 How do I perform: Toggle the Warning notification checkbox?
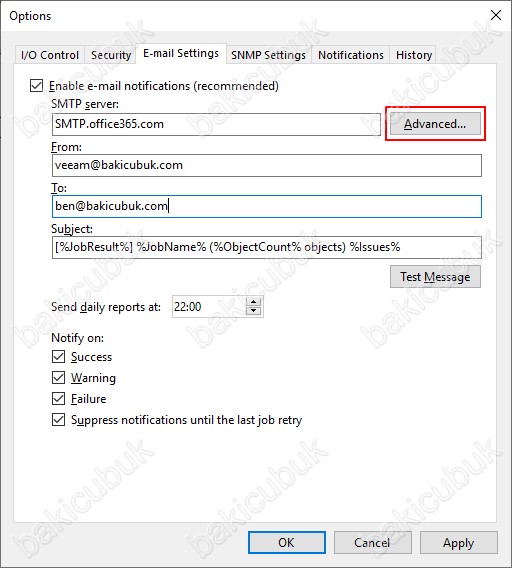(58, 378)
